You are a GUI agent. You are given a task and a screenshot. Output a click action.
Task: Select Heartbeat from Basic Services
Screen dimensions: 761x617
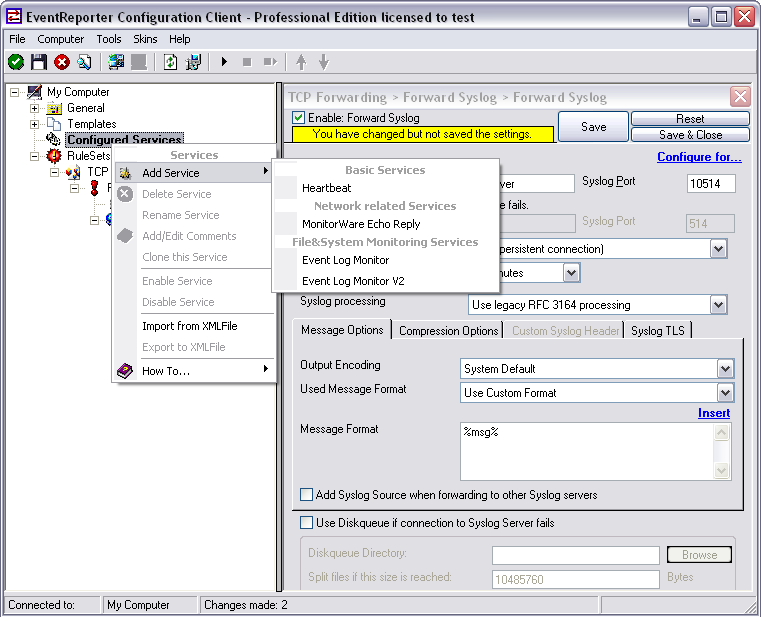coord(386,188)
